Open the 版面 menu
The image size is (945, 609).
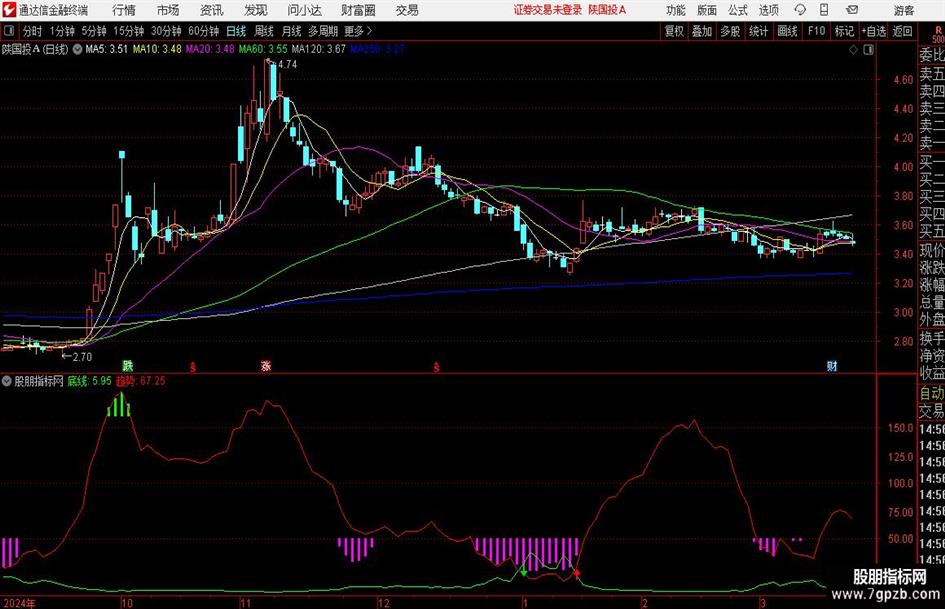(x=706, y=10)
